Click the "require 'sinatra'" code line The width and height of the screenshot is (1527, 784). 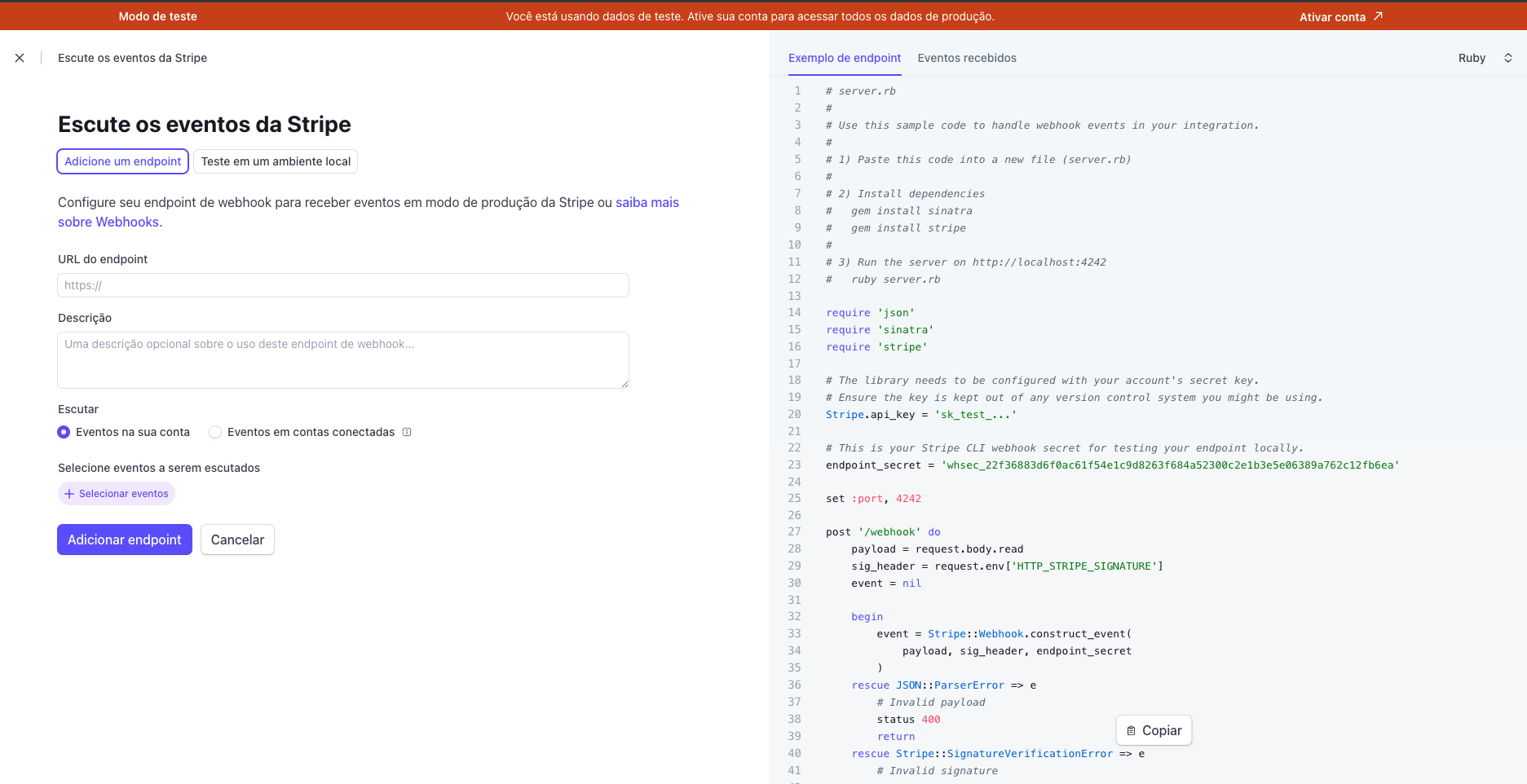tap(880, 330)
